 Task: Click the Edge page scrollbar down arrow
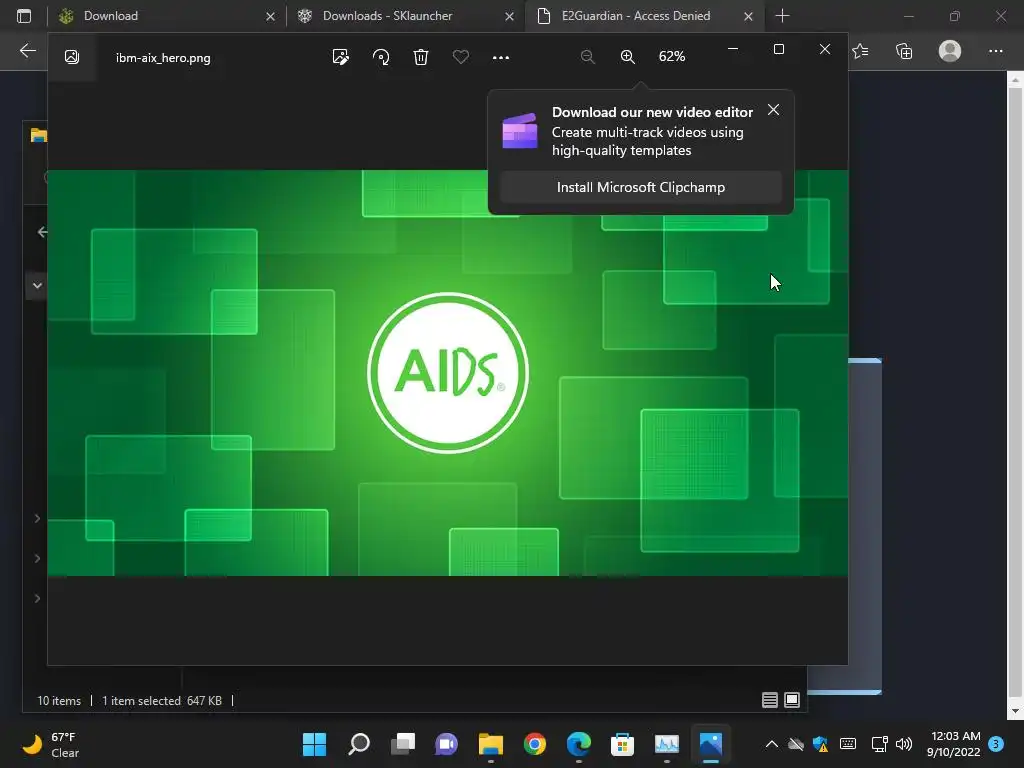tap(1015, 711)
